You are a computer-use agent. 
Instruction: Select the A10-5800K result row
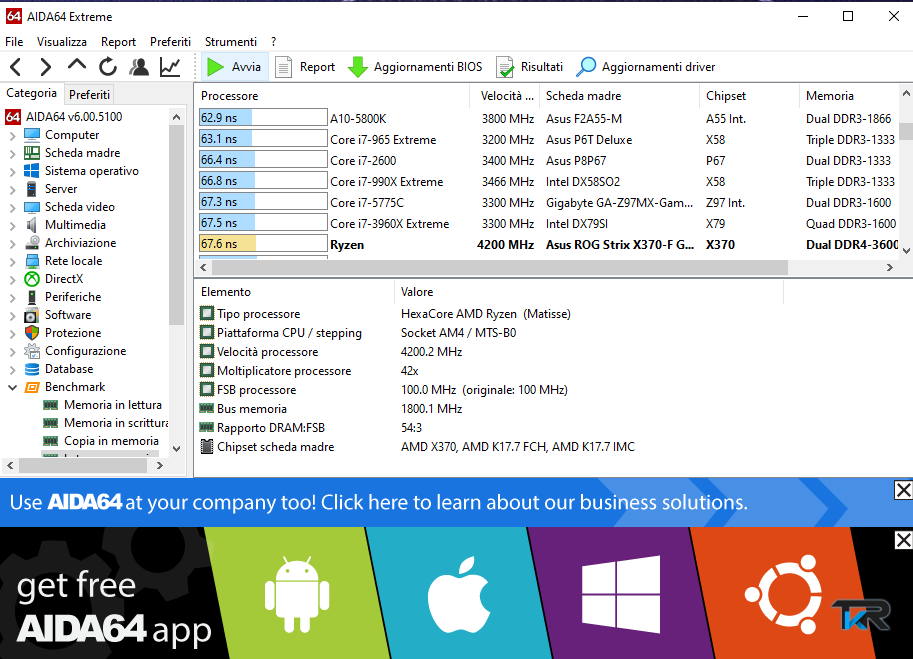(x=548, y=119)
